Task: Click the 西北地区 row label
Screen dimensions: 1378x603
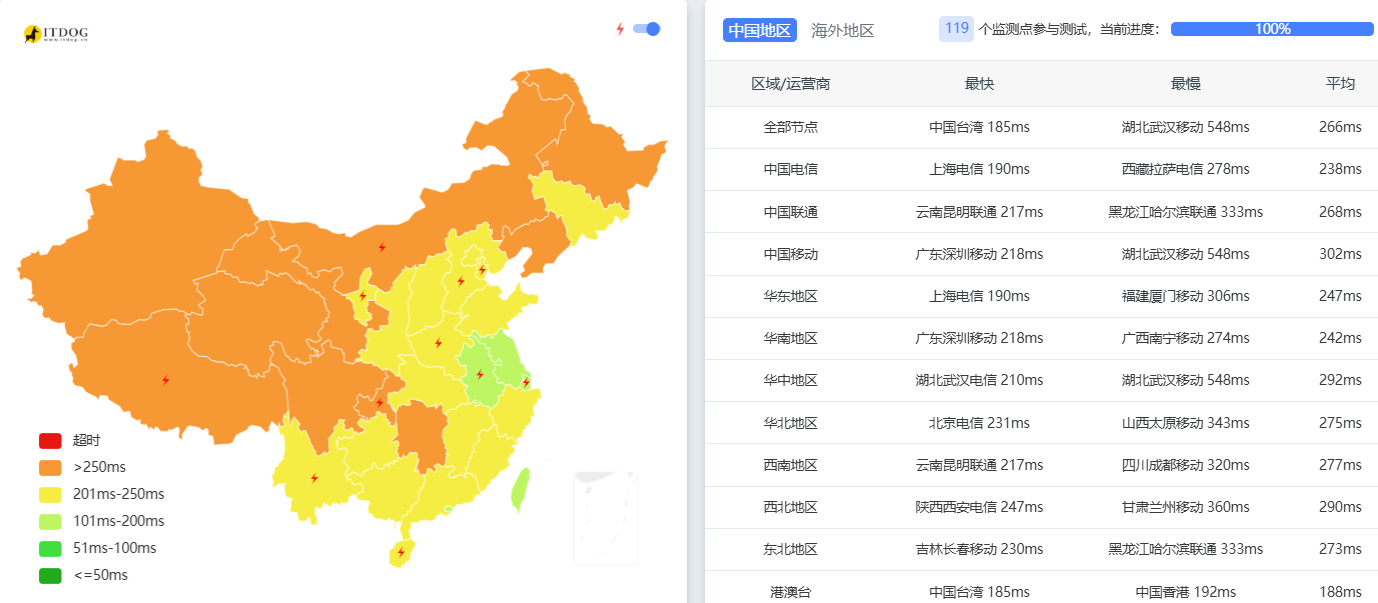Action: coord(791,507)
